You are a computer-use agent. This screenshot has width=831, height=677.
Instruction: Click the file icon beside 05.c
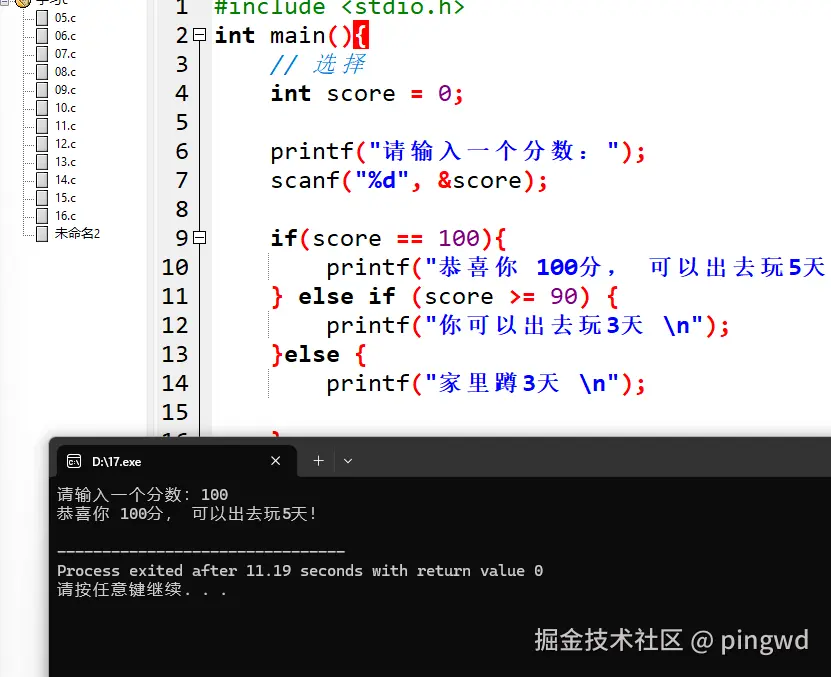[x=42, y=18]
